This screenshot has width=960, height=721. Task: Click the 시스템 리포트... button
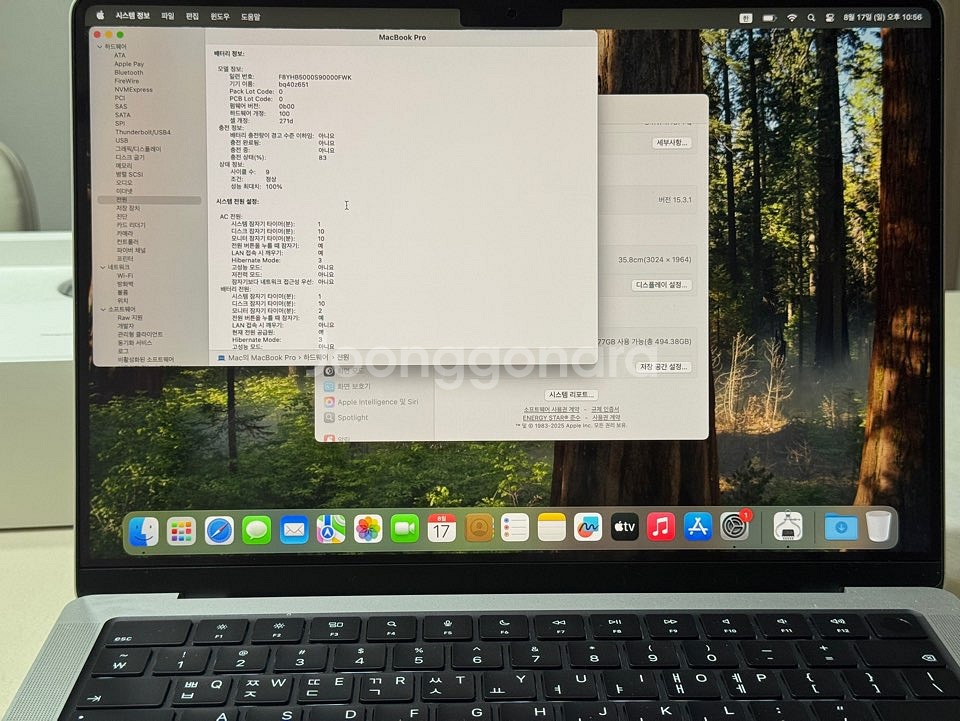click(x=571, y=395)
